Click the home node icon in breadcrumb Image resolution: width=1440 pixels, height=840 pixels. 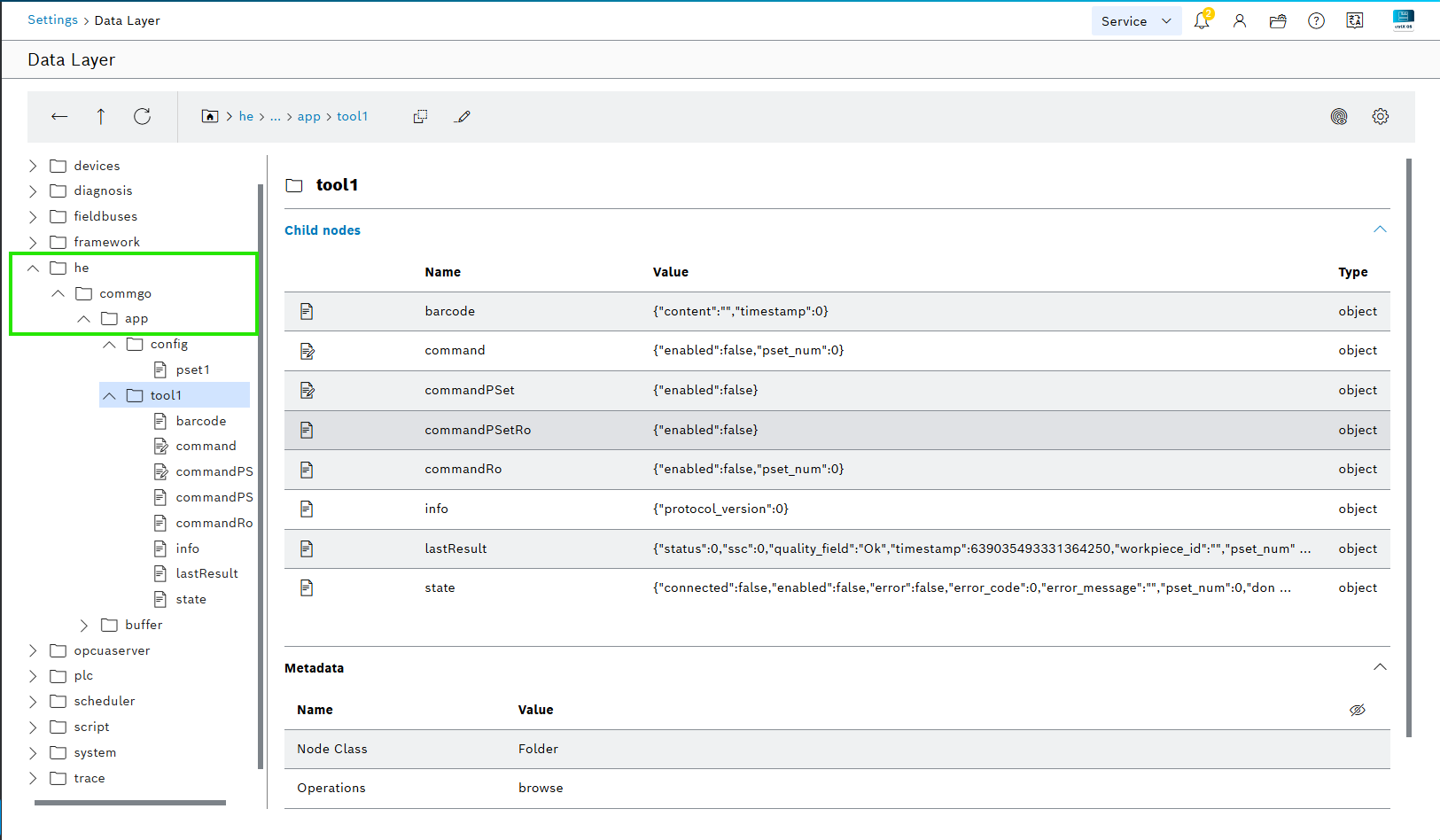210,116
